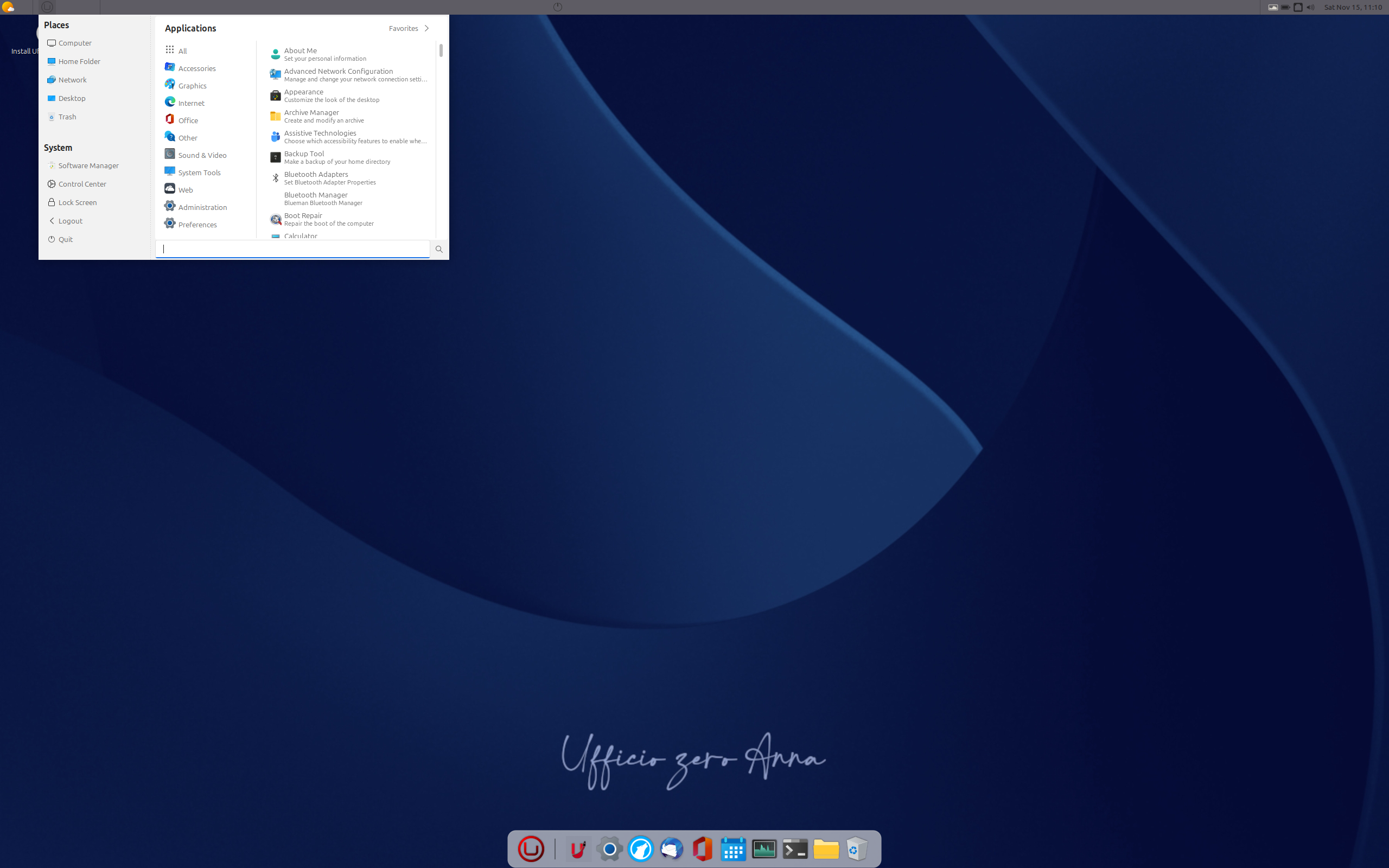Open Network from Places

pyautogui.click(x=94, y=80)
